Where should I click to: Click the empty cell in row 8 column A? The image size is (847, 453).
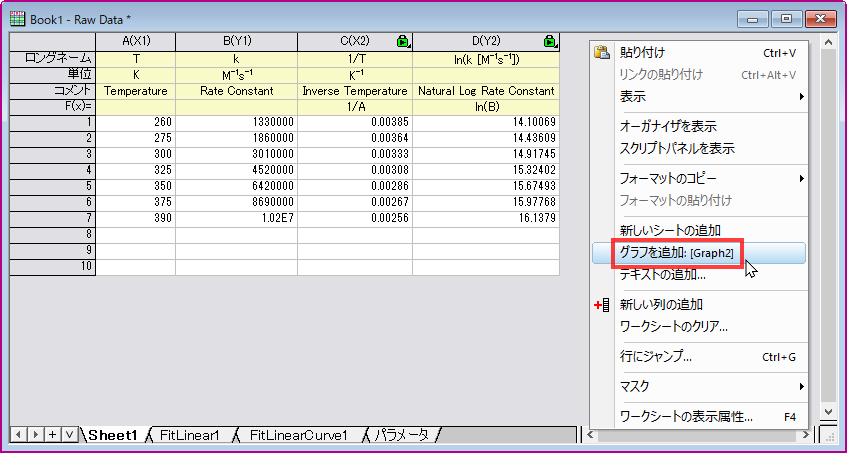point(136,235)
